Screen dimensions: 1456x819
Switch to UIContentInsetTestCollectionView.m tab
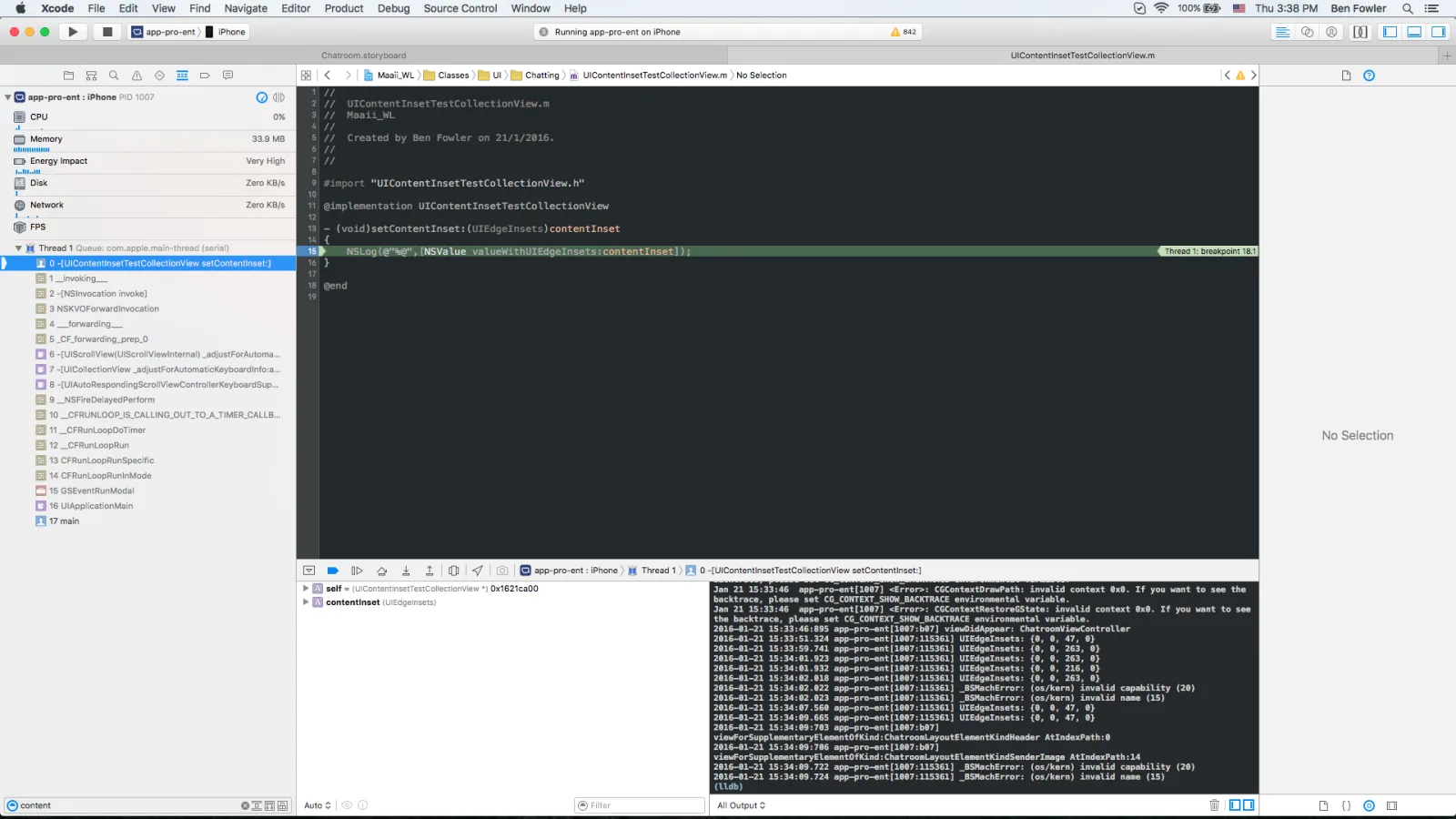tap(1083, 56)
